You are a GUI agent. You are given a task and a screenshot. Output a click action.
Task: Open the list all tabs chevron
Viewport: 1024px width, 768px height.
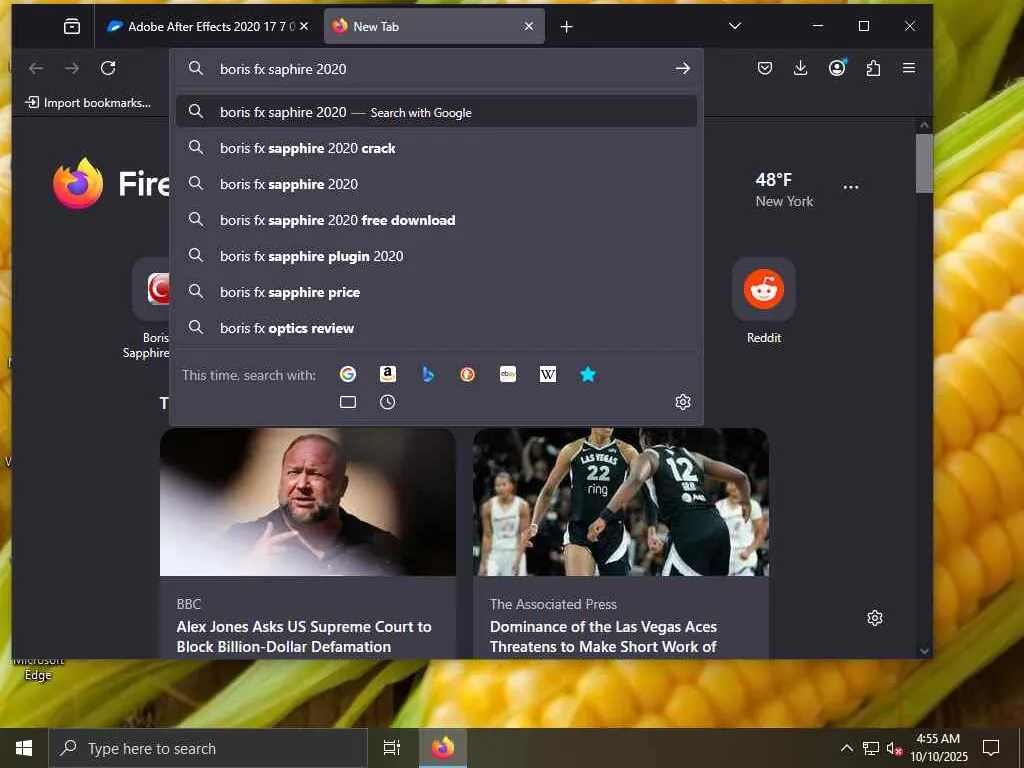coord(735,26)
